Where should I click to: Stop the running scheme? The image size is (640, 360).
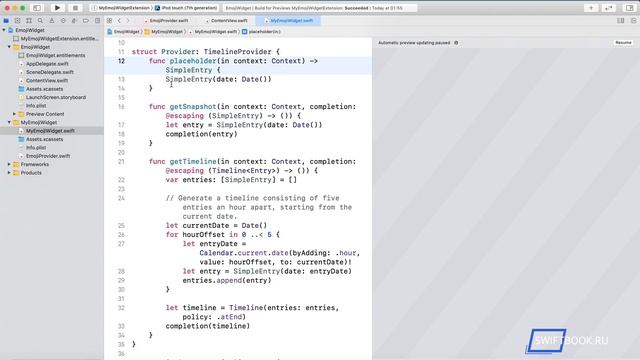[75, 8]
